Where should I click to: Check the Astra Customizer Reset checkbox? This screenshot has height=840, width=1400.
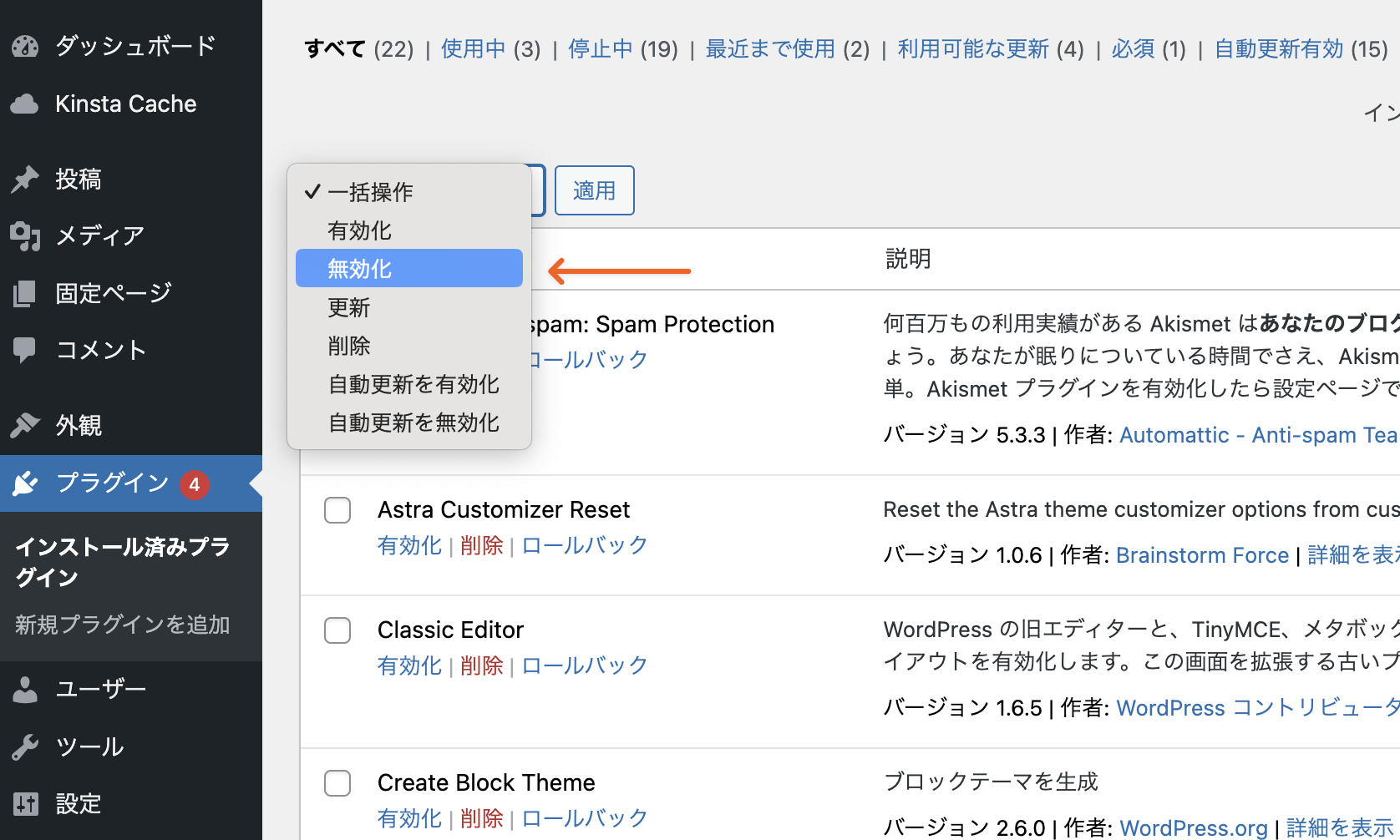coord(337,510)
